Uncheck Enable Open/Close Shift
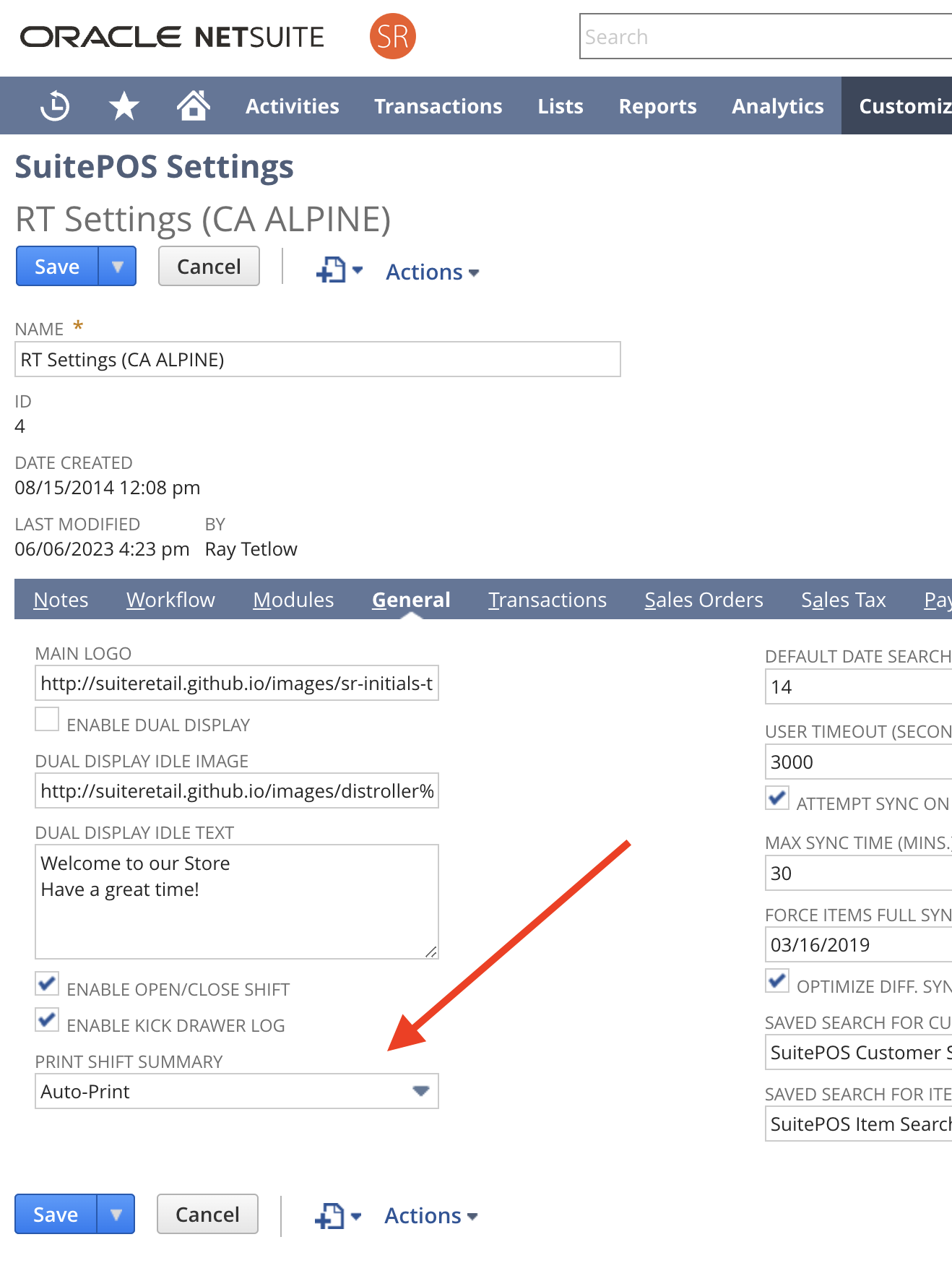The image size is (952, 1263). (48, 984)
